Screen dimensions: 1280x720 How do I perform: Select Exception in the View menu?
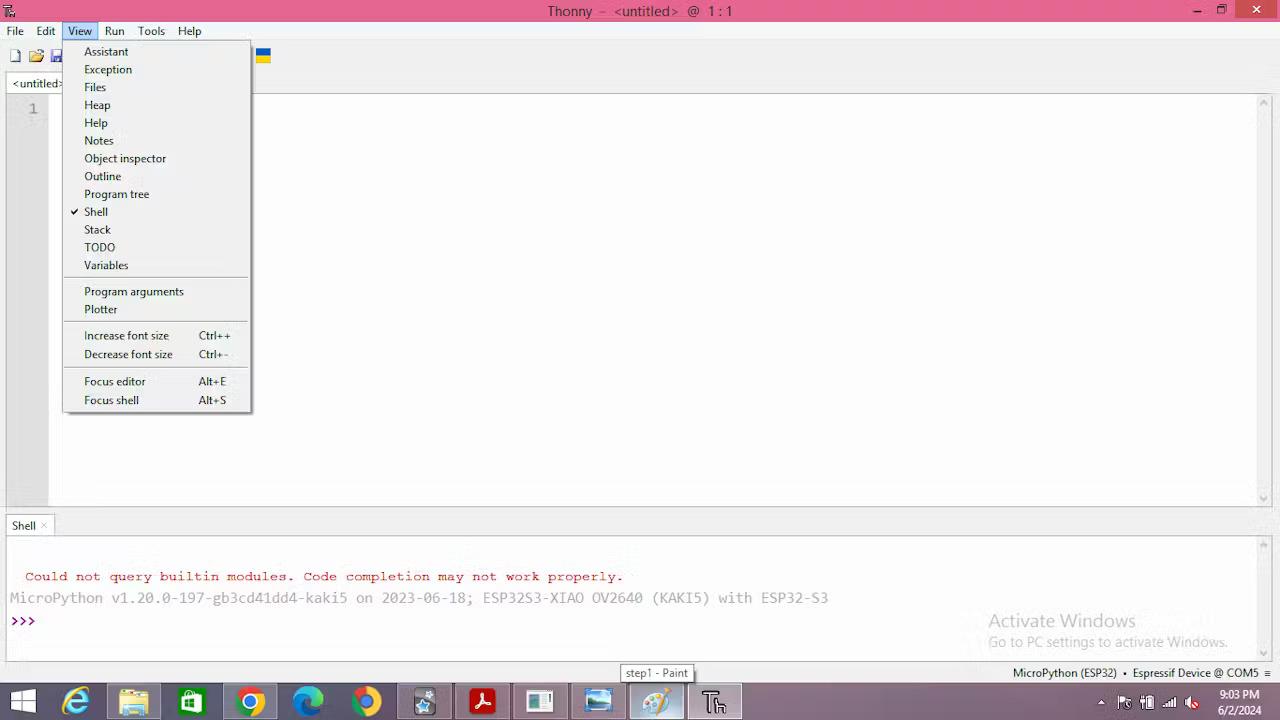point(157,69)
